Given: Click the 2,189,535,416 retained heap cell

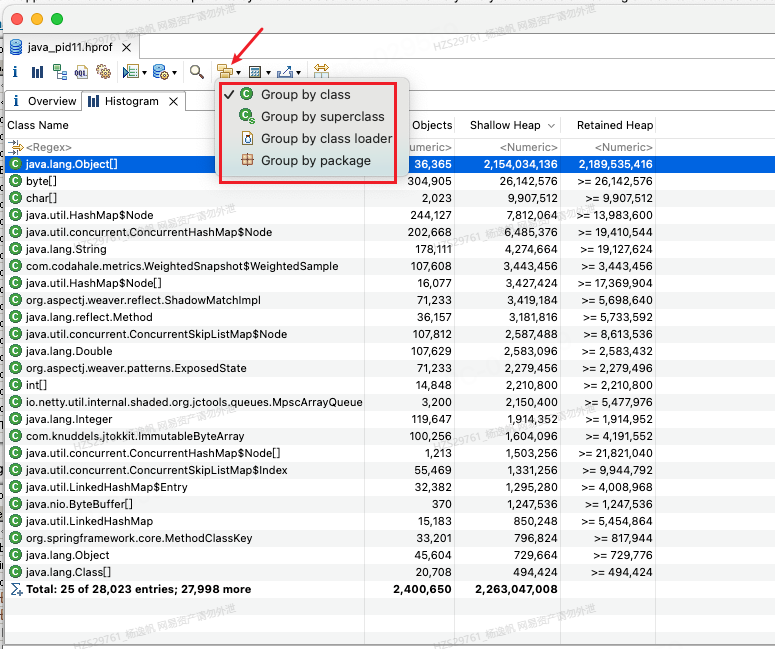Looking at the screenshot, I should coord(615,164).
